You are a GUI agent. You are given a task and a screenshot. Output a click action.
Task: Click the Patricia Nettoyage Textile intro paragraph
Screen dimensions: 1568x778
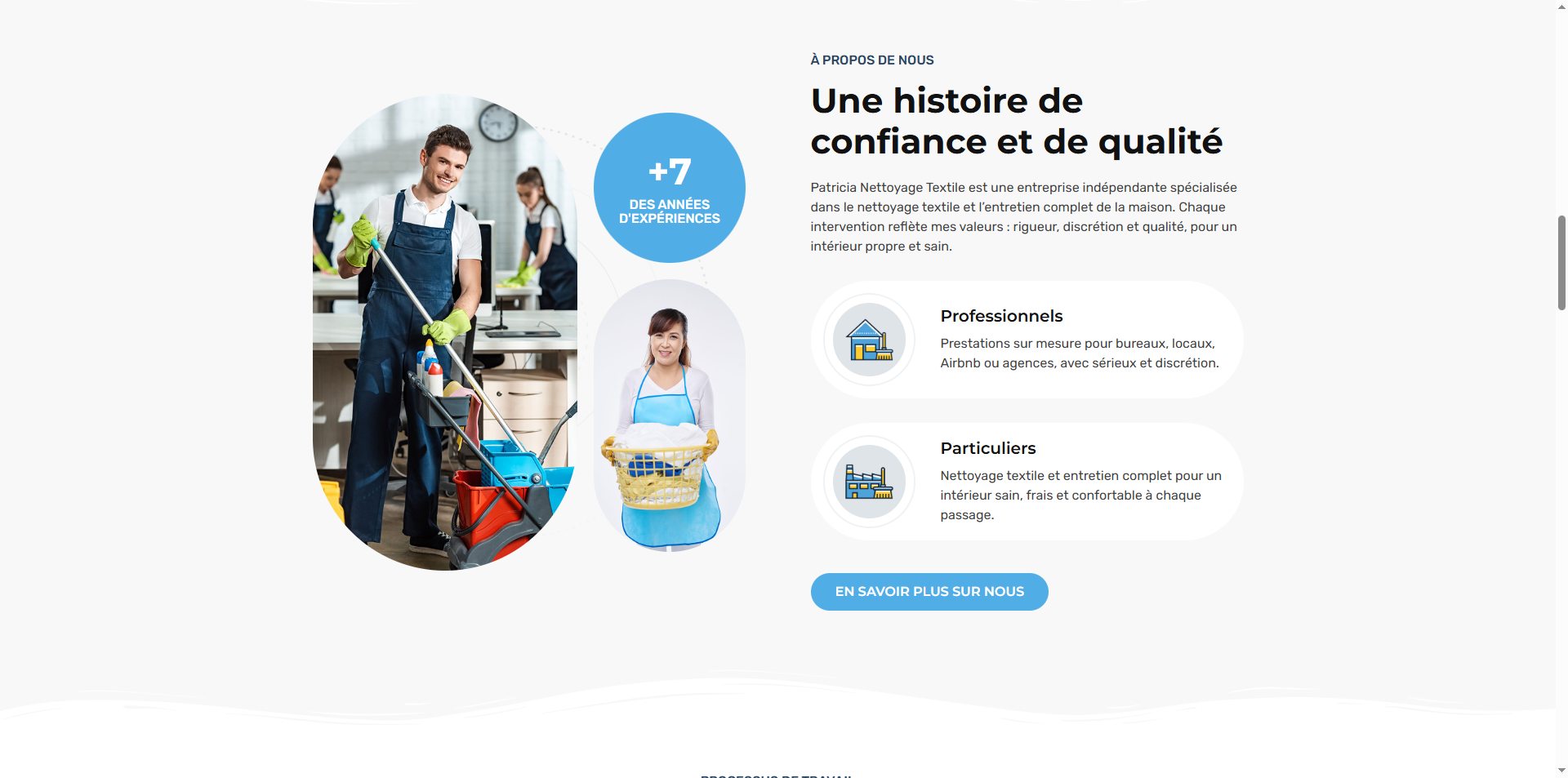tap(1023, 217)
